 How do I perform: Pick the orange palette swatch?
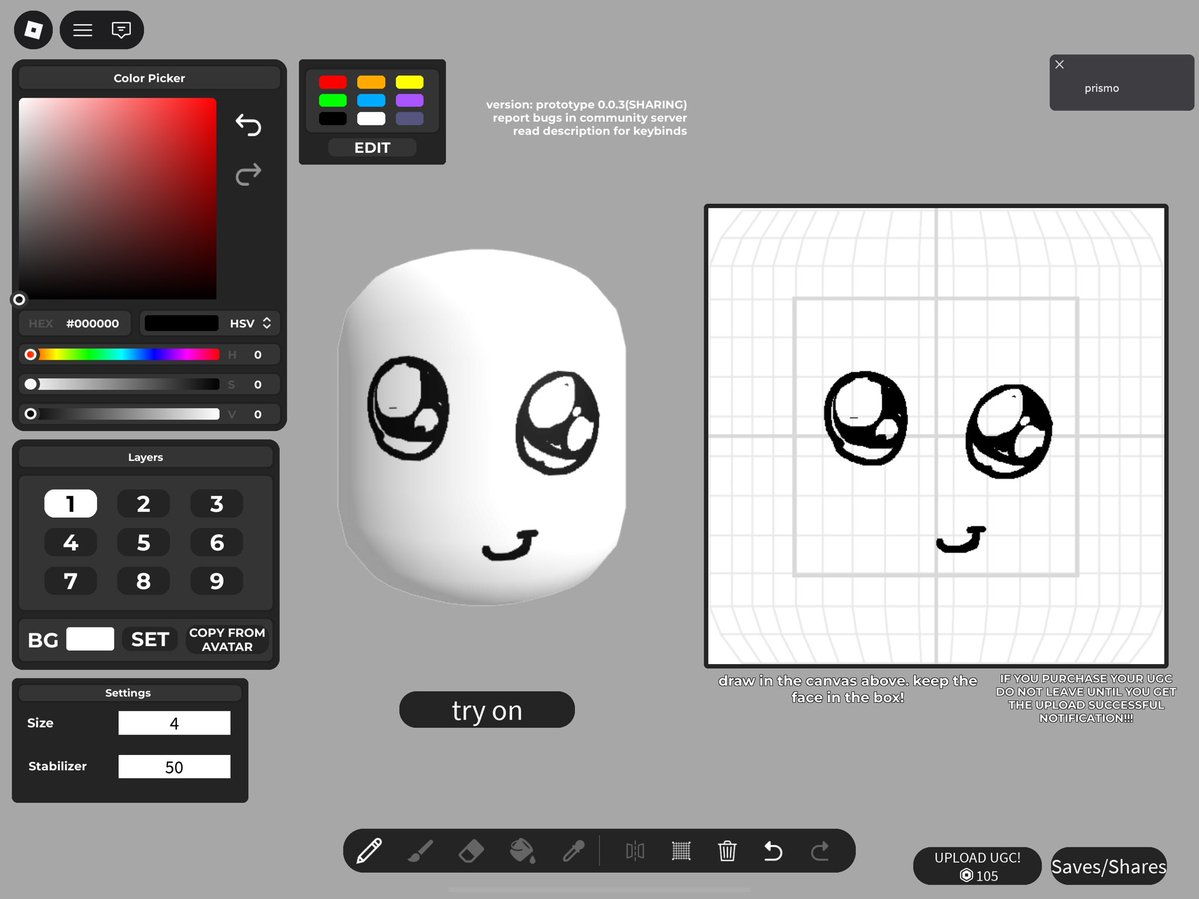(x=371, y=82)
